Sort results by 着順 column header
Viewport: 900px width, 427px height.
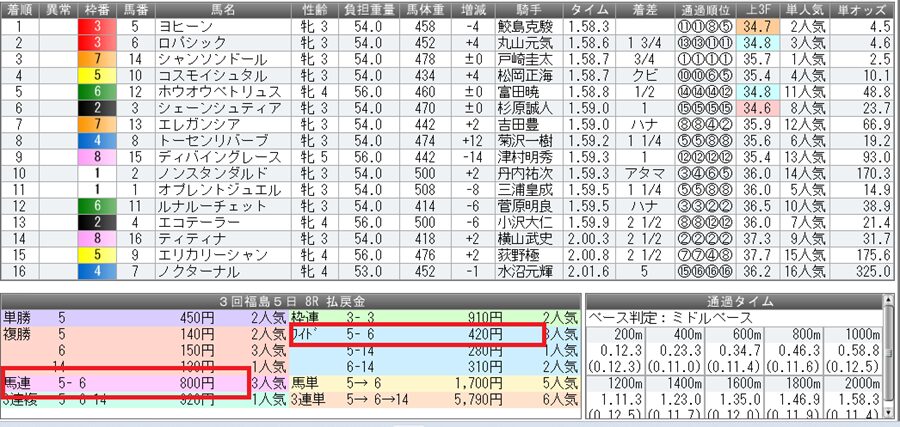[22, 10]
